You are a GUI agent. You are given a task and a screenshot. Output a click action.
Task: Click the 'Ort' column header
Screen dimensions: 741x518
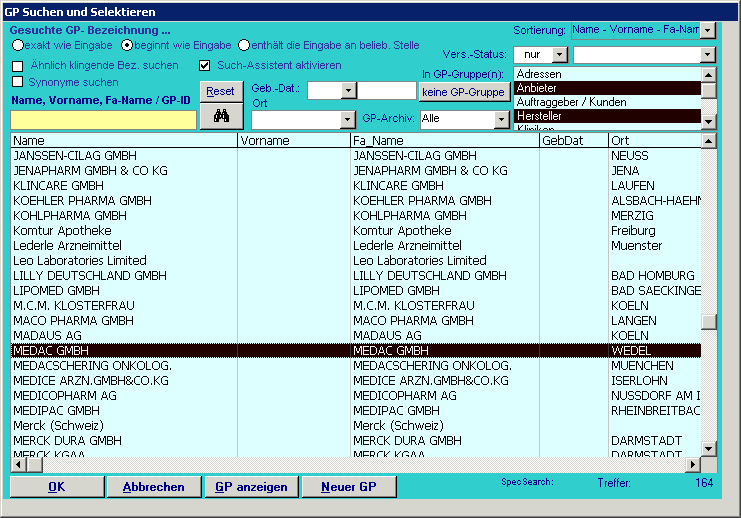[655, 140]
